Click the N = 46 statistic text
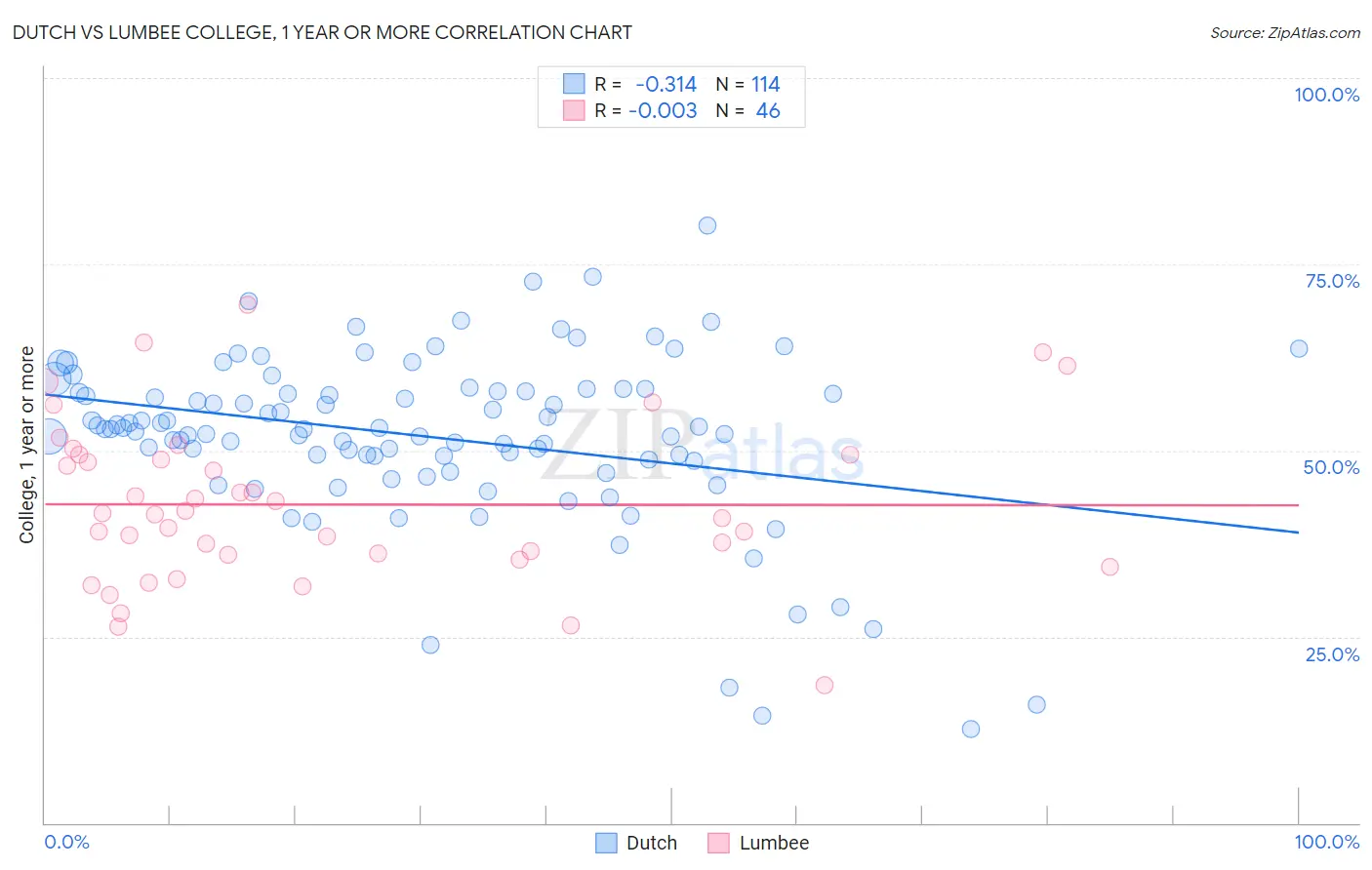 (748, 110)
